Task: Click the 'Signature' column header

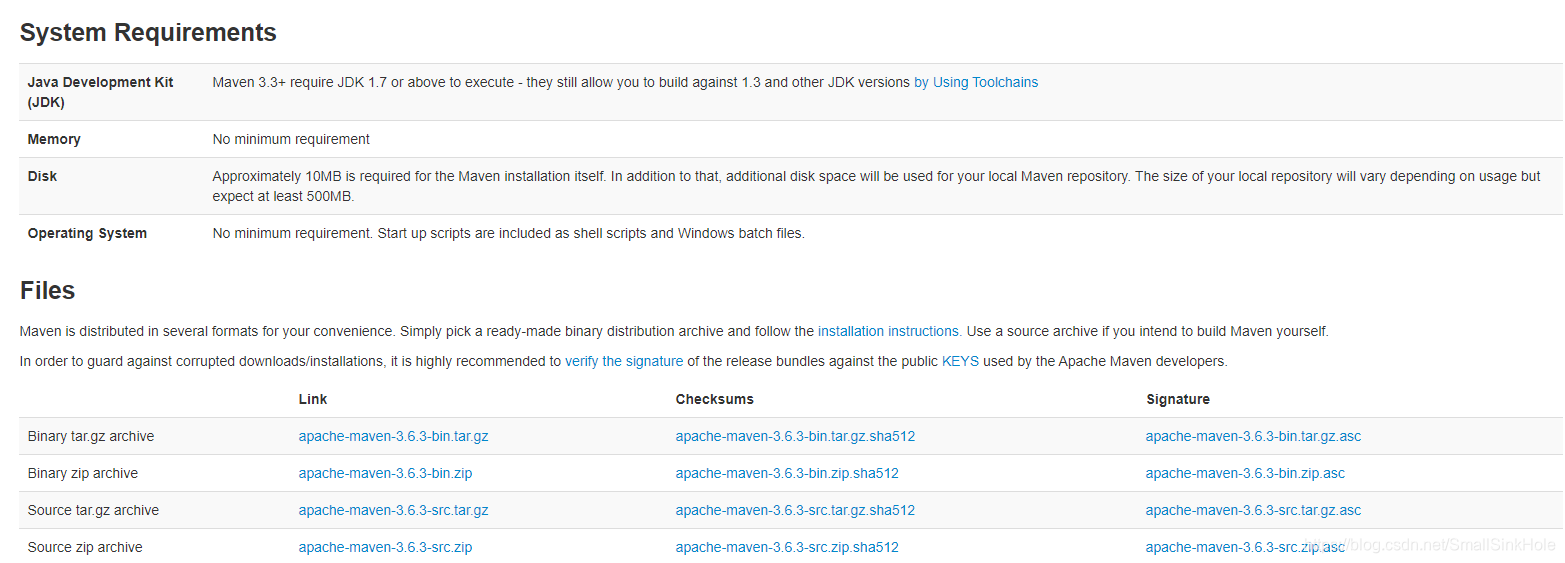Action: 1178,399
